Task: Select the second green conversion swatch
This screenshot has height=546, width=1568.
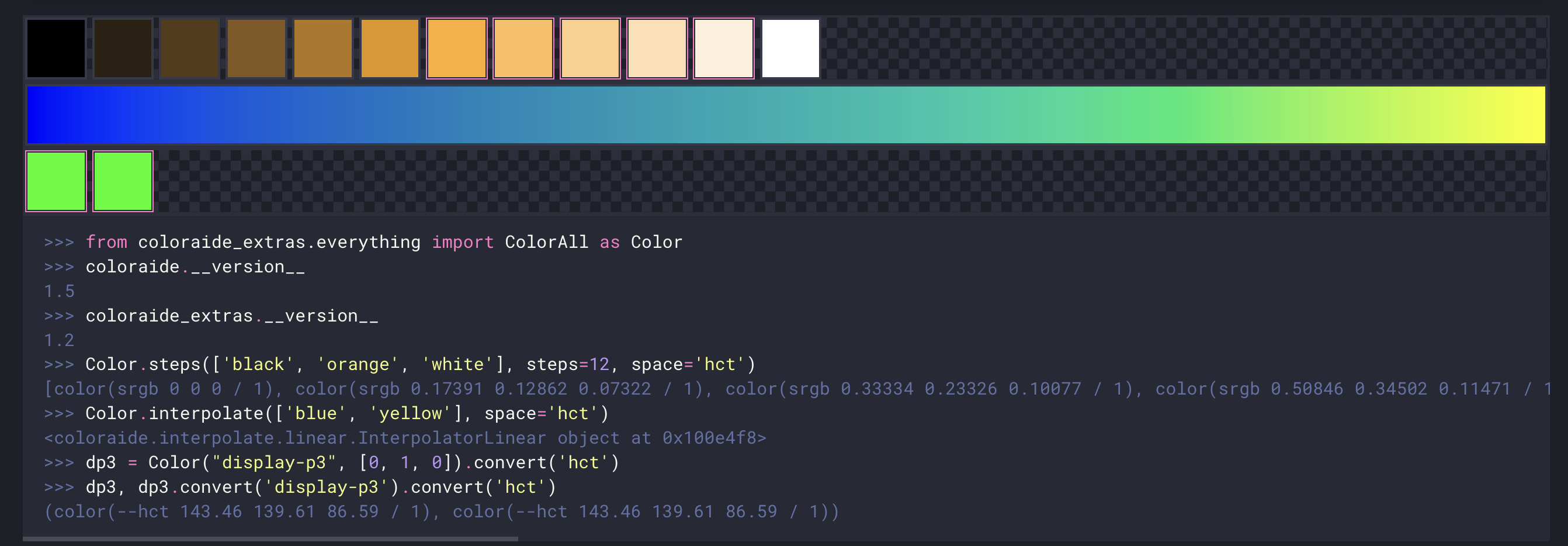Action: point(122,181)
